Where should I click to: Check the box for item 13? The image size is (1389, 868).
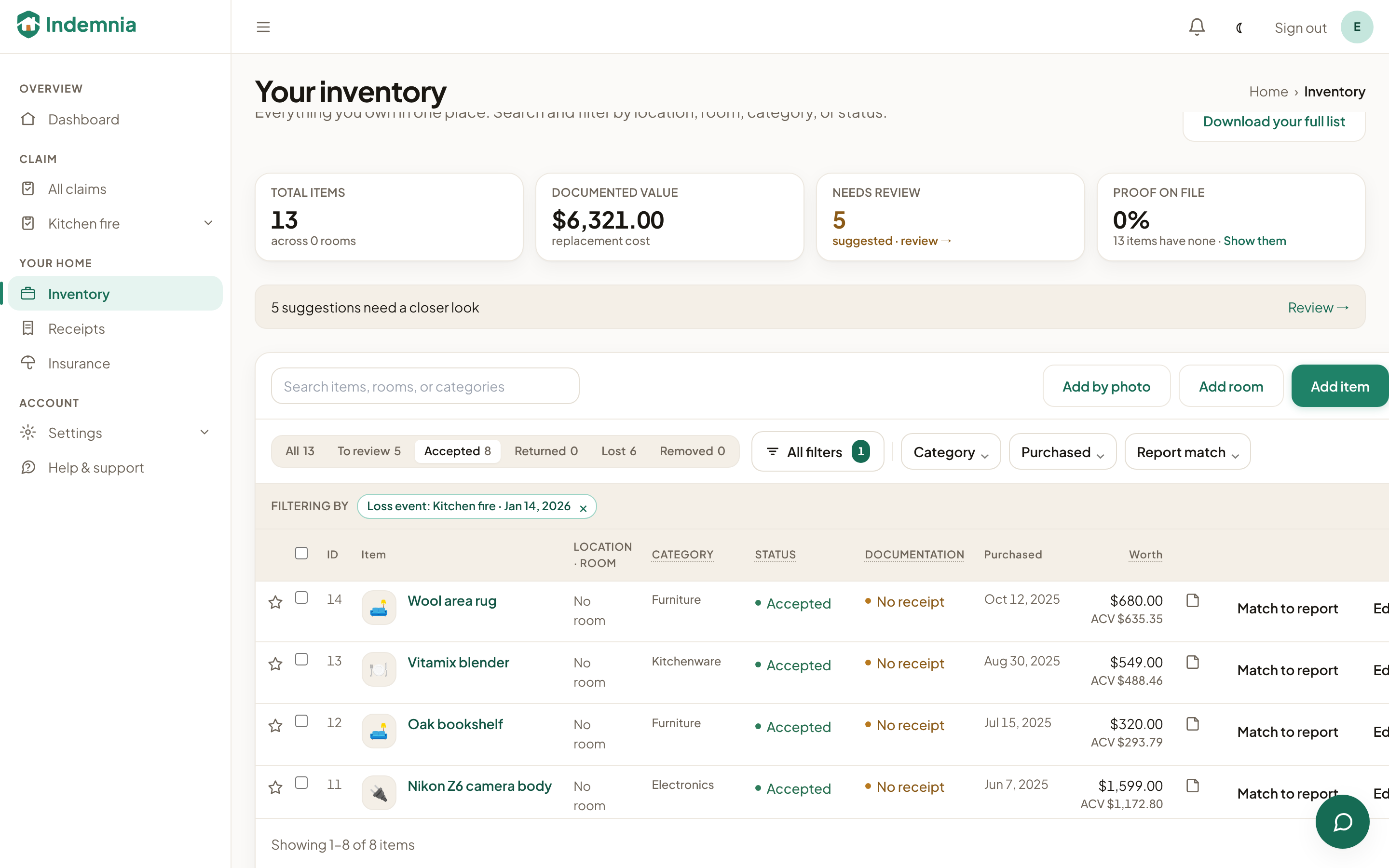point(301,659)
